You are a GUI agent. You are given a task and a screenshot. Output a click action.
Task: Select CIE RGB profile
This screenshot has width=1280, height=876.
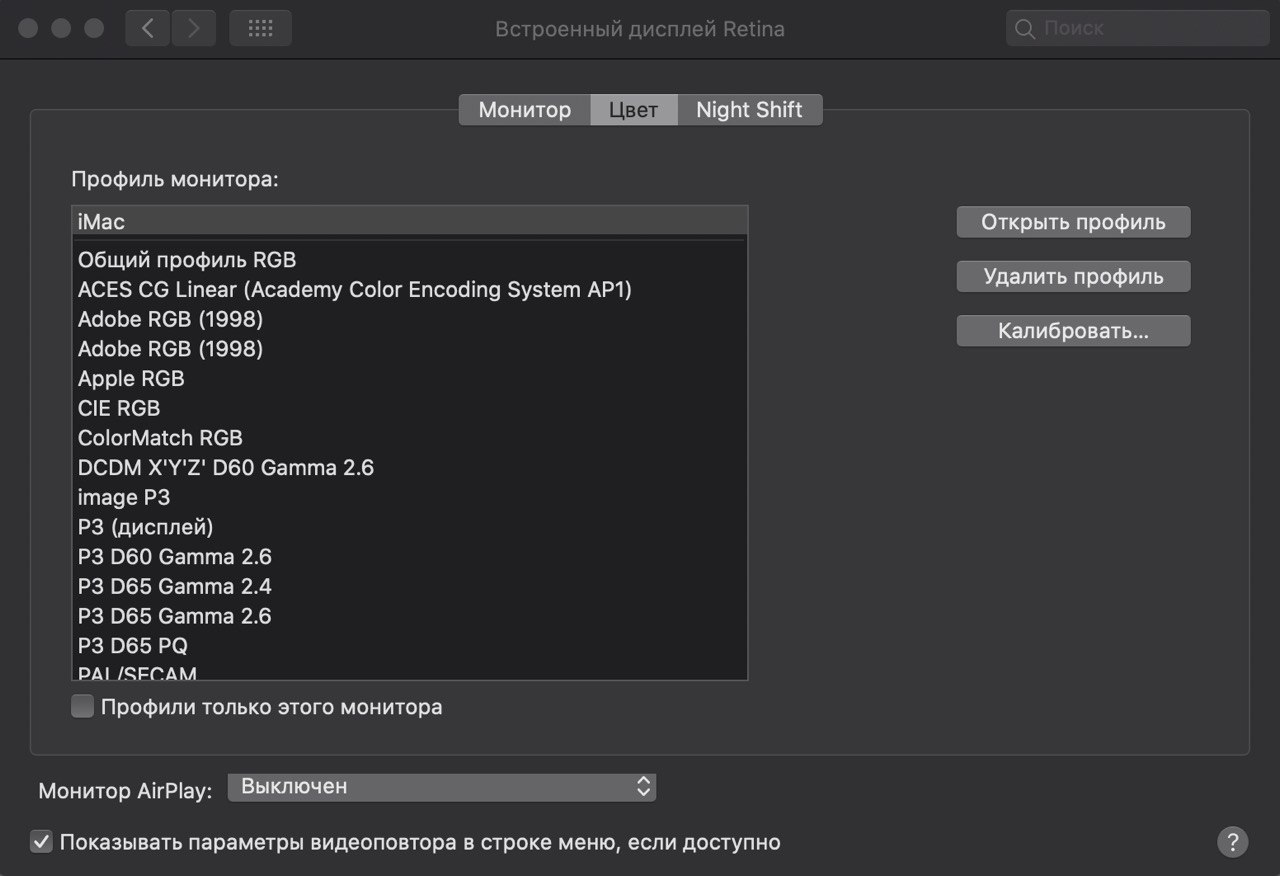pyautogui.click(x=410, y=408)
